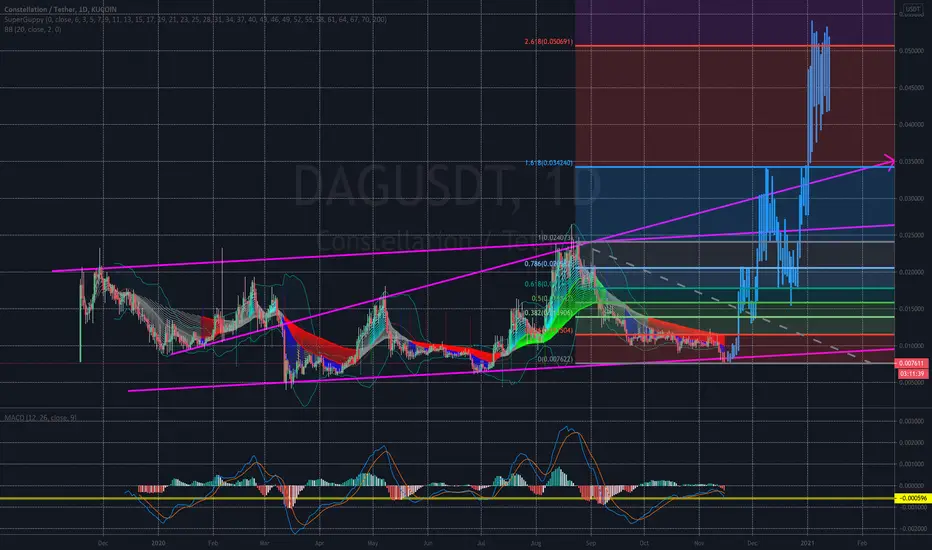Click the 0.003000 label on the MACD scale

pos(911,421)
